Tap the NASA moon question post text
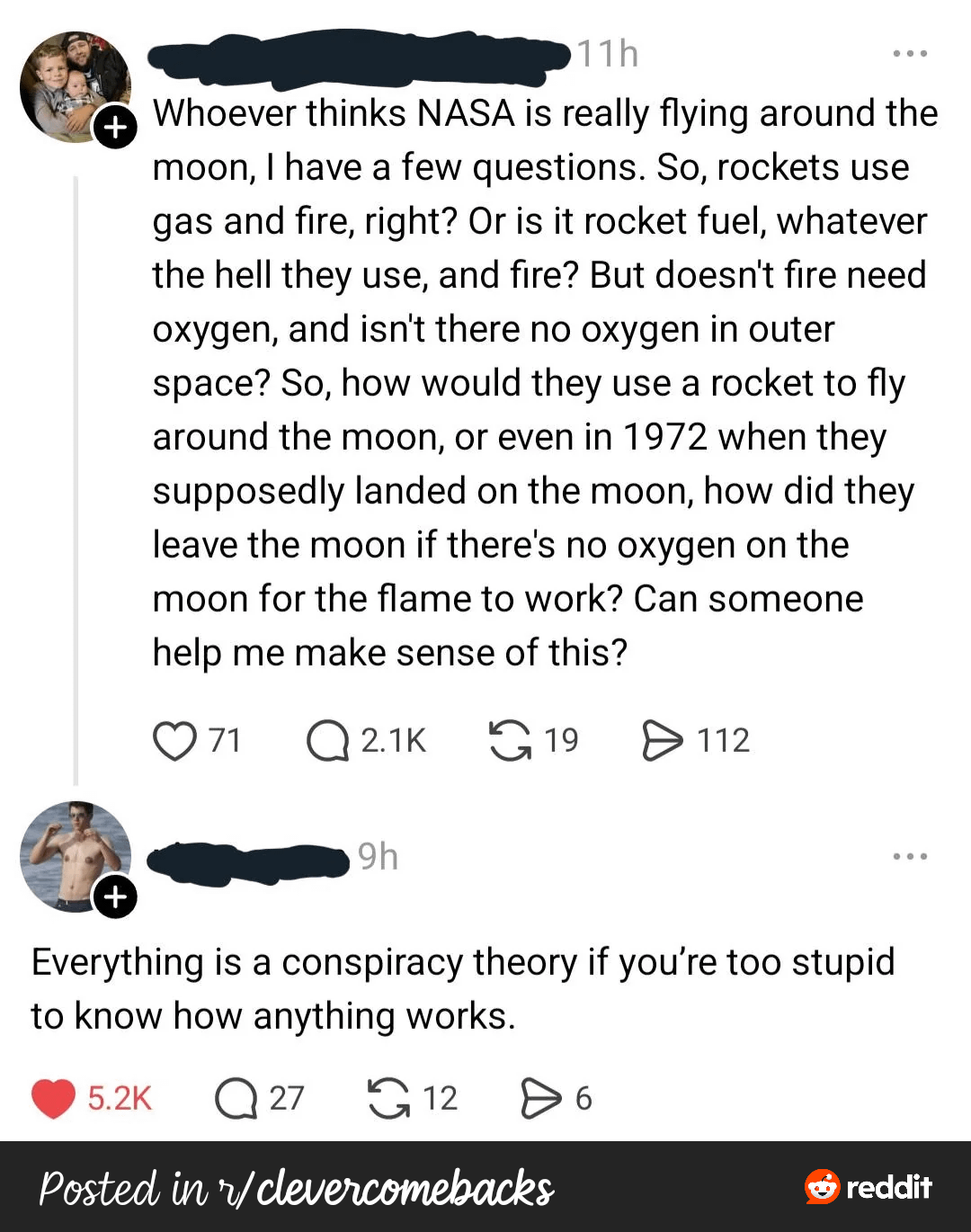971x1232 pixels. [x=539, y=382]
